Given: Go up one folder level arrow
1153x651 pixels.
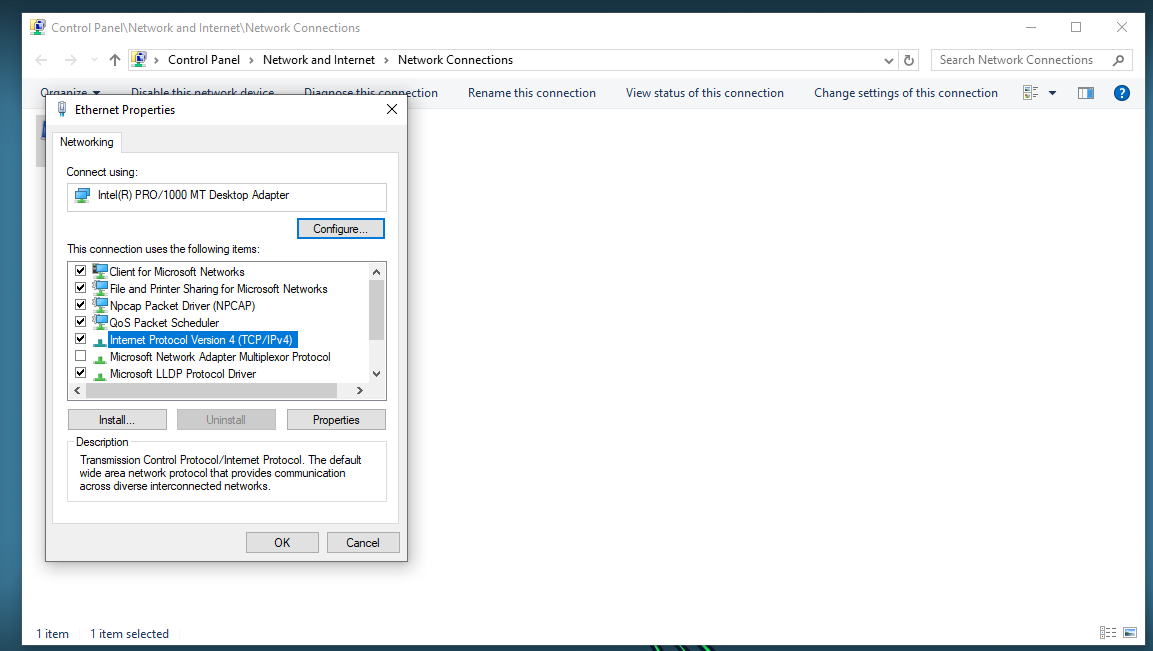Looking at the screenshot, I should [115, 60].
